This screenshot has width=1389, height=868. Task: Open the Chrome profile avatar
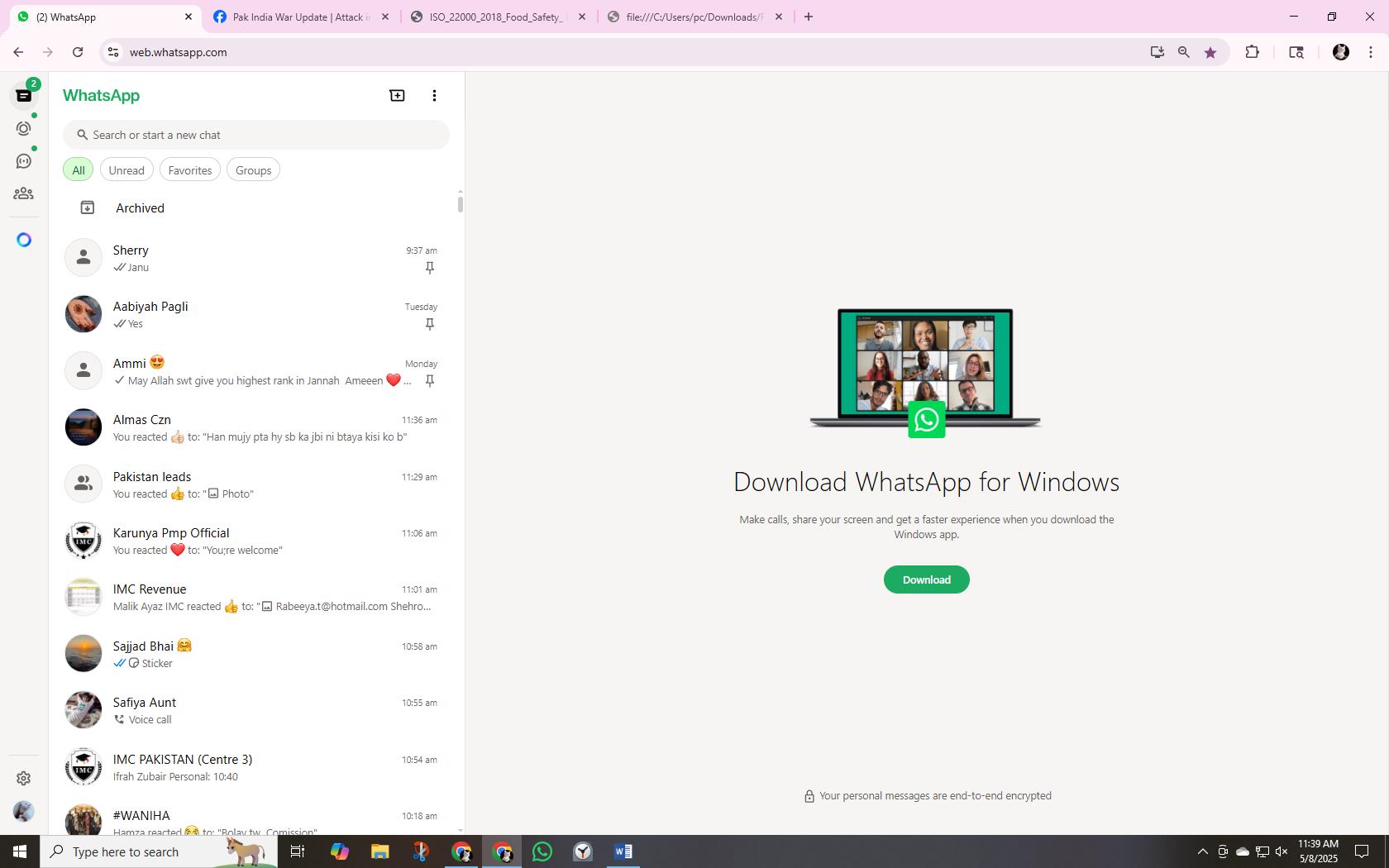click(1341, 52)
